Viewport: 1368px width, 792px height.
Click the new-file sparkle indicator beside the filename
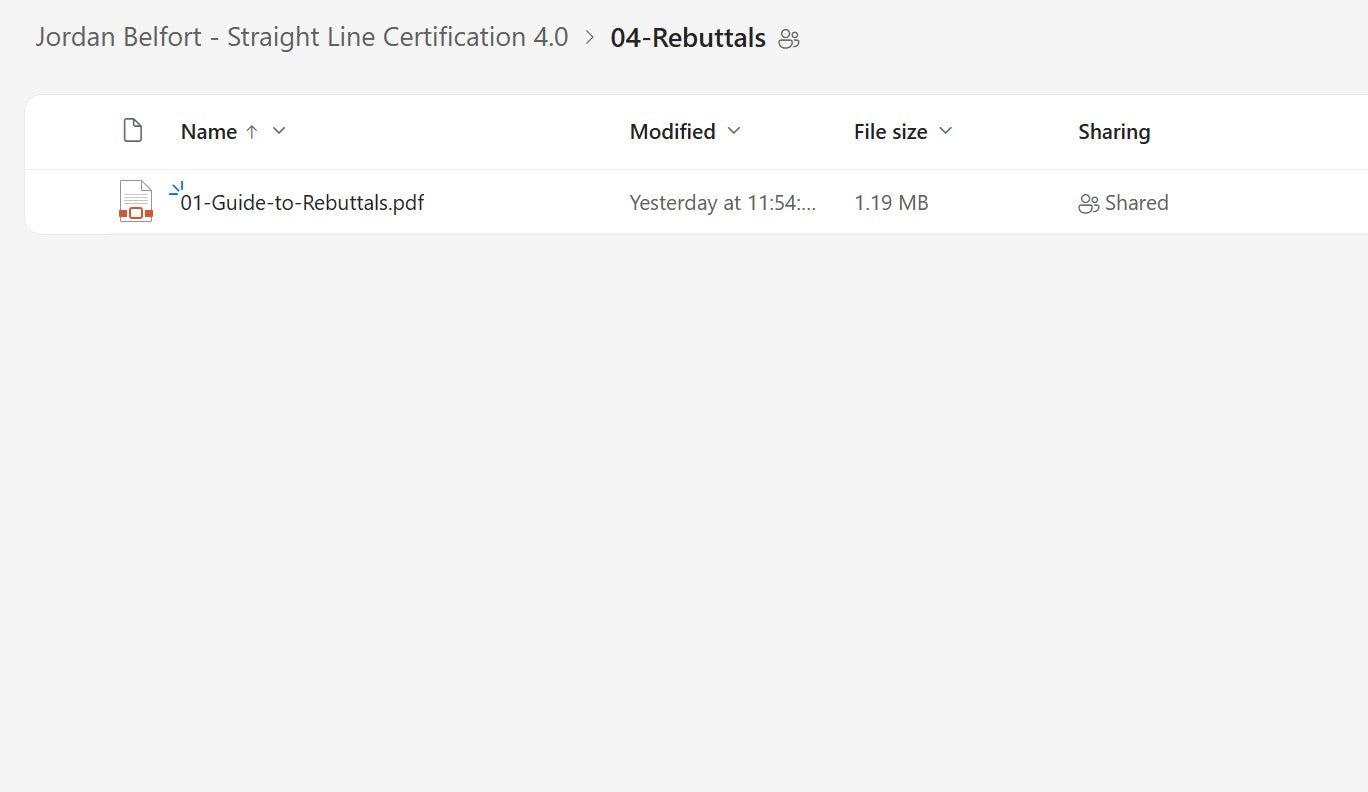(x=176, y=188)
